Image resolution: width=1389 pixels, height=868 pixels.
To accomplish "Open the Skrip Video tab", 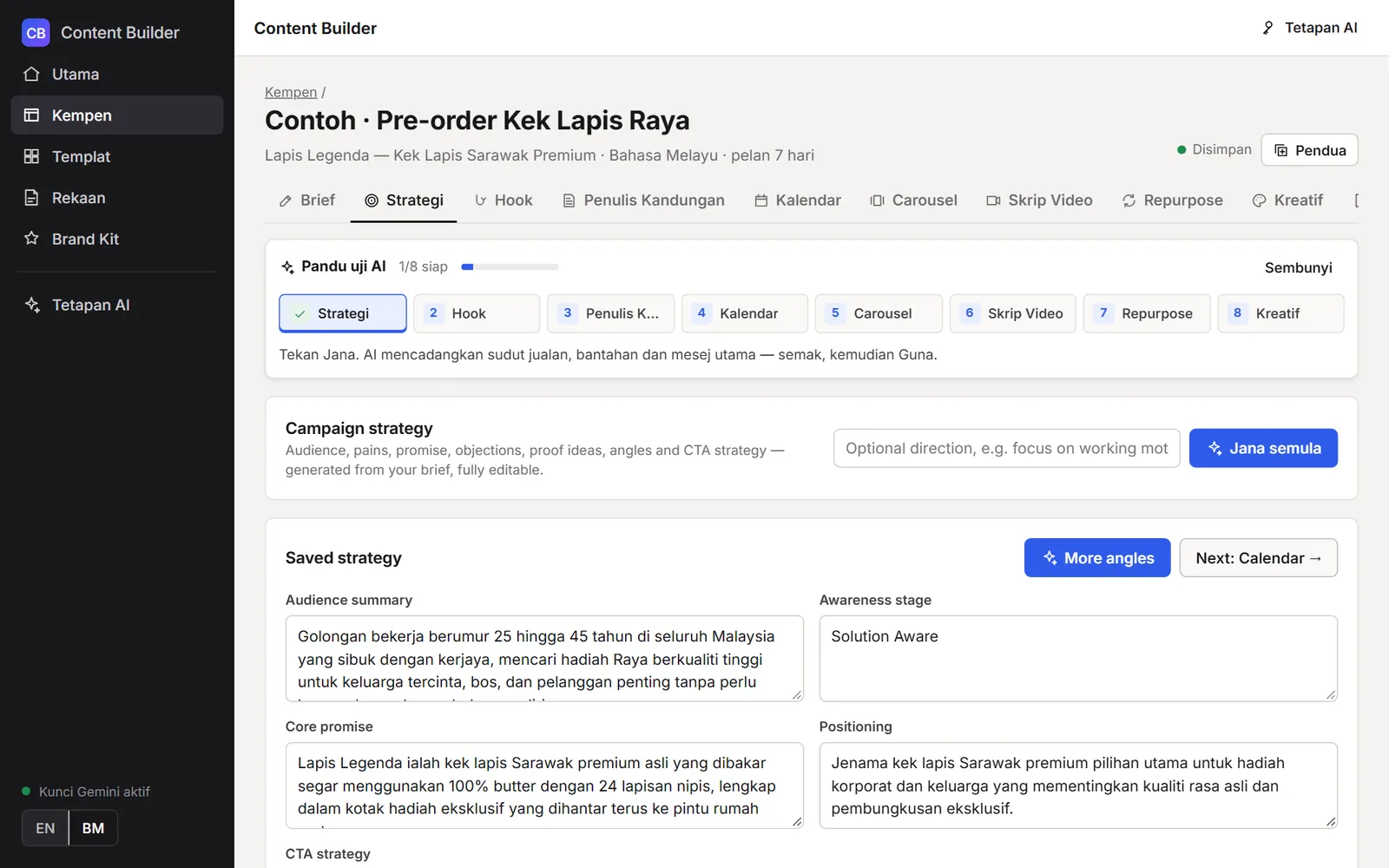I will [1039, 201].
